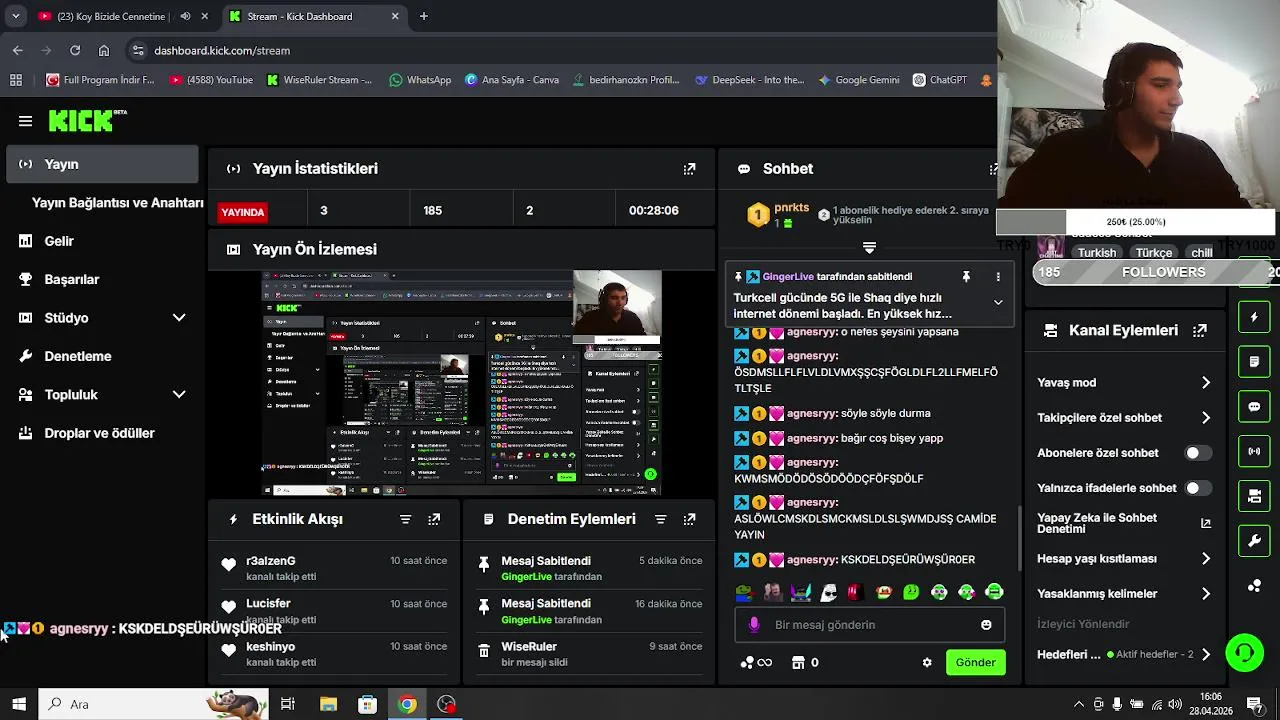This screenshot has width=1280, height=720.
Task: Open Yayın Bağlantısı ve Anahtarı page
Action: pyautogui.click(x=117, y=203)
